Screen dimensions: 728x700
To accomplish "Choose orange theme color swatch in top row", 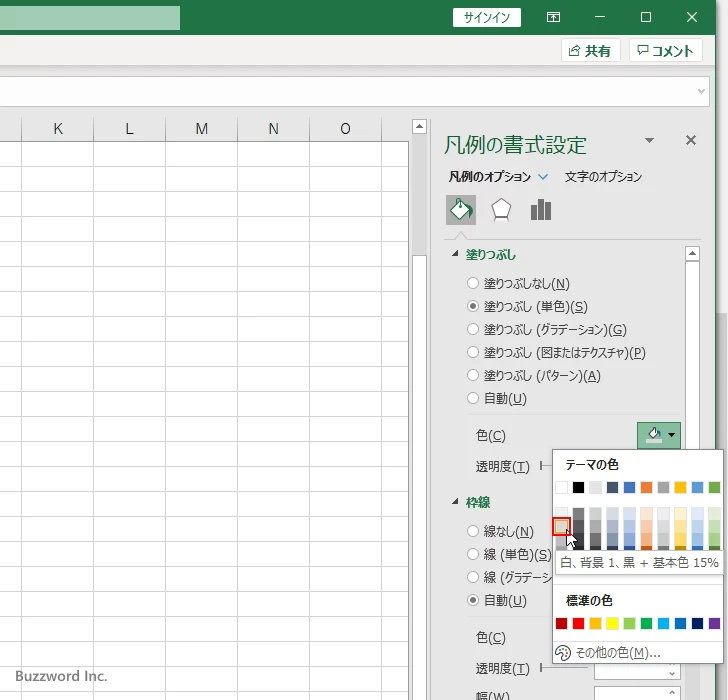I will (x=646, y=487).
